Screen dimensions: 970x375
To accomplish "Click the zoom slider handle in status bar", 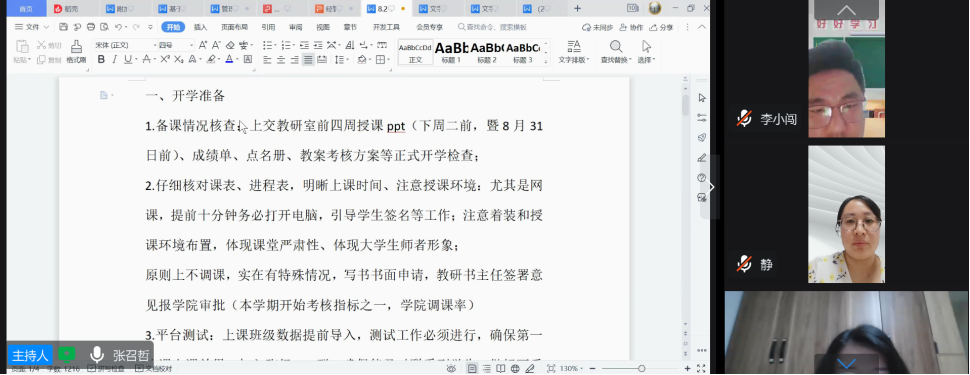I will pos(642,369).
